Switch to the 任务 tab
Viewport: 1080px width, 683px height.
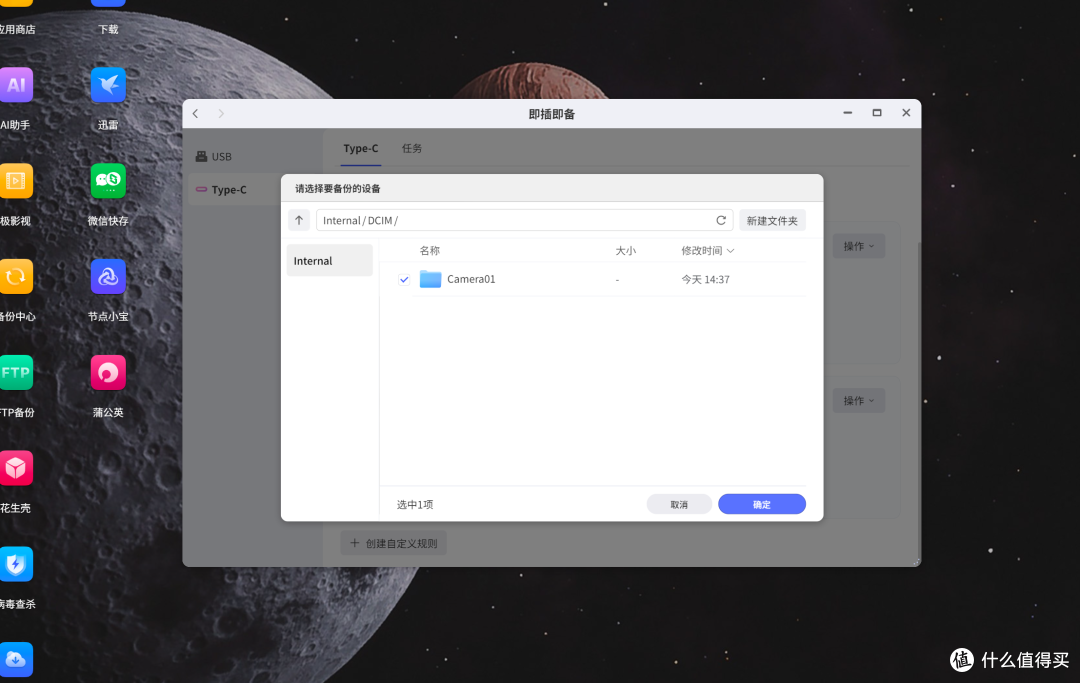pyautogui.click(x=412, y=149)
